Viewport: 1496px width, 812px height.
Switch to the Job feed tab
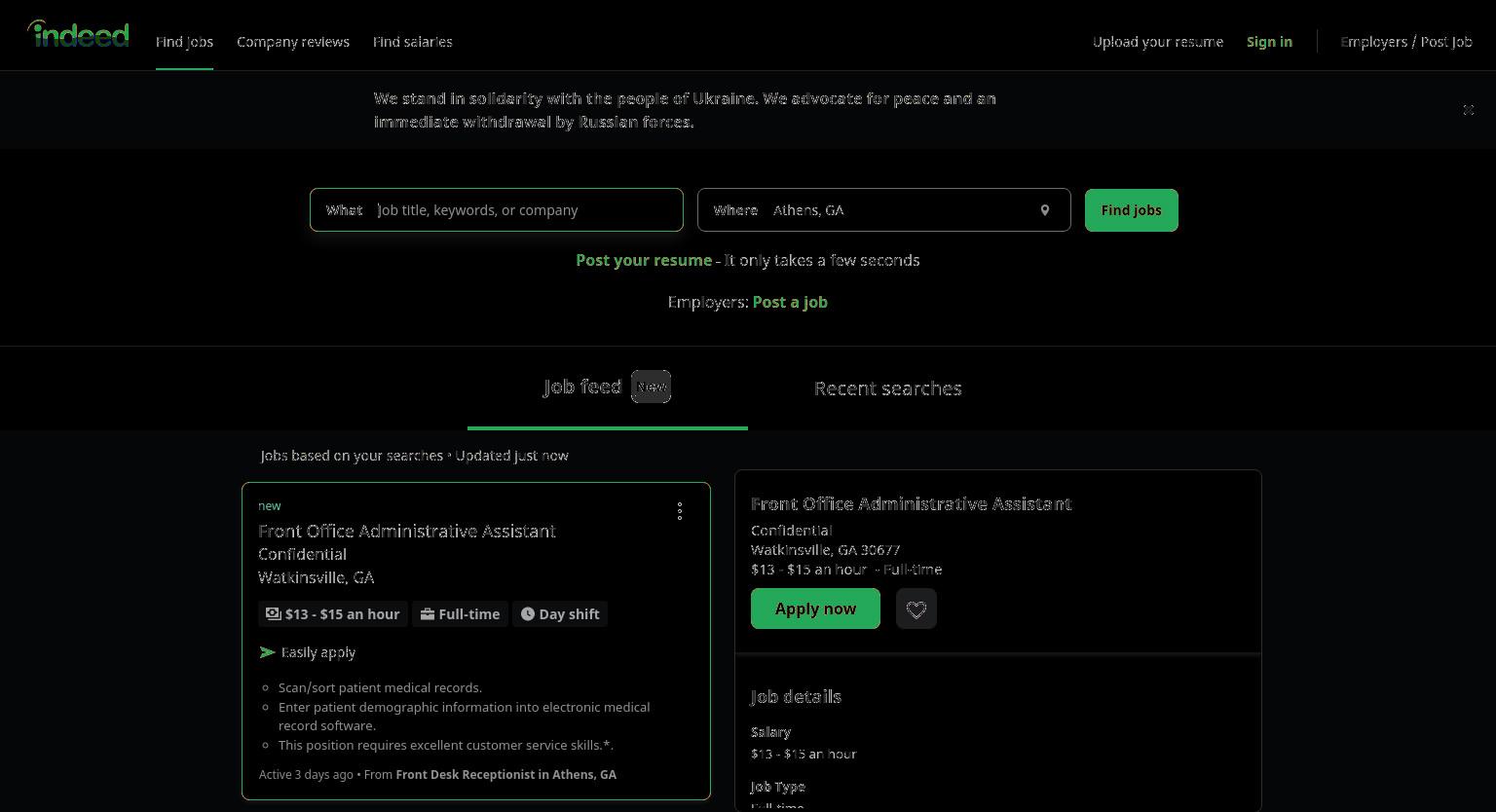click(608, 388)
